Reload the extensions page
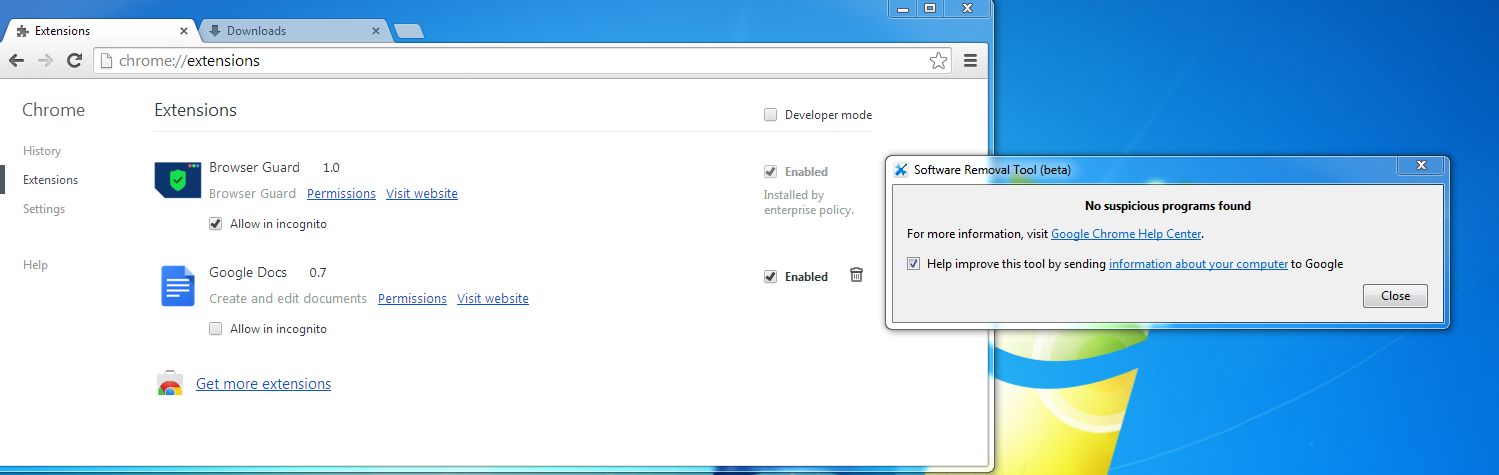Image resolution: width=1499 pixels, height=475 pixels. [x=74, y=61]
